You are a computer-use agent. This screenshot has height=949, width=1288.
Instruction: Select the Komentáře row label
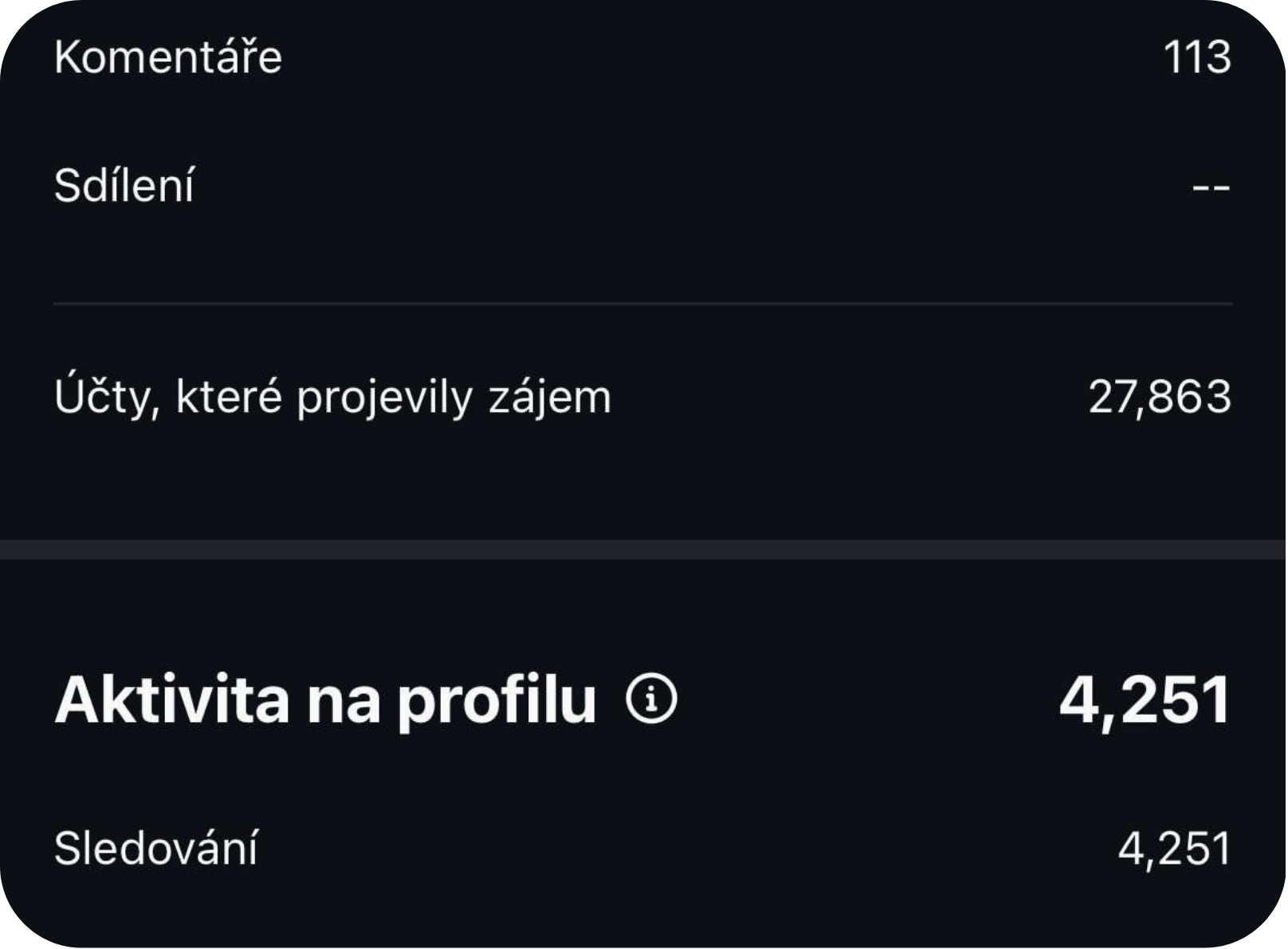[168, 57]
